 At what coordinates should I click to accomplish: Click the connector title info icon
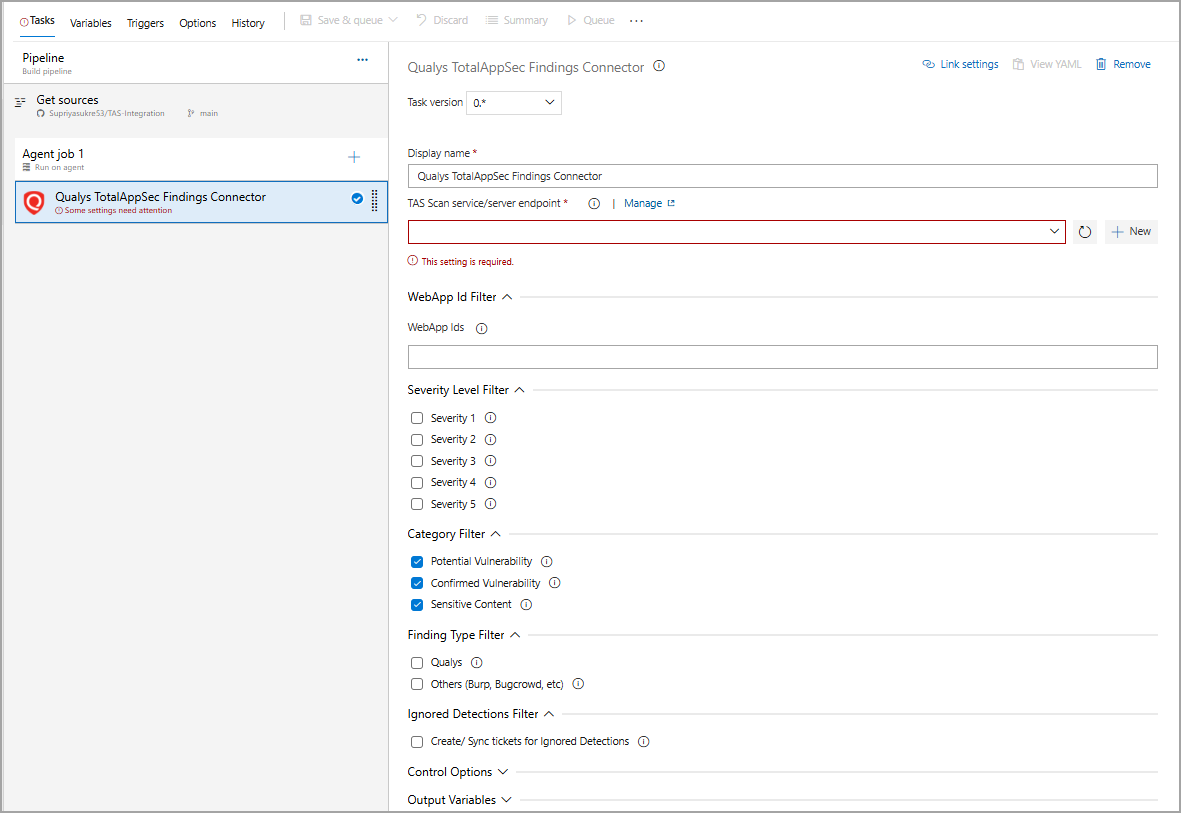pos(659,66)
